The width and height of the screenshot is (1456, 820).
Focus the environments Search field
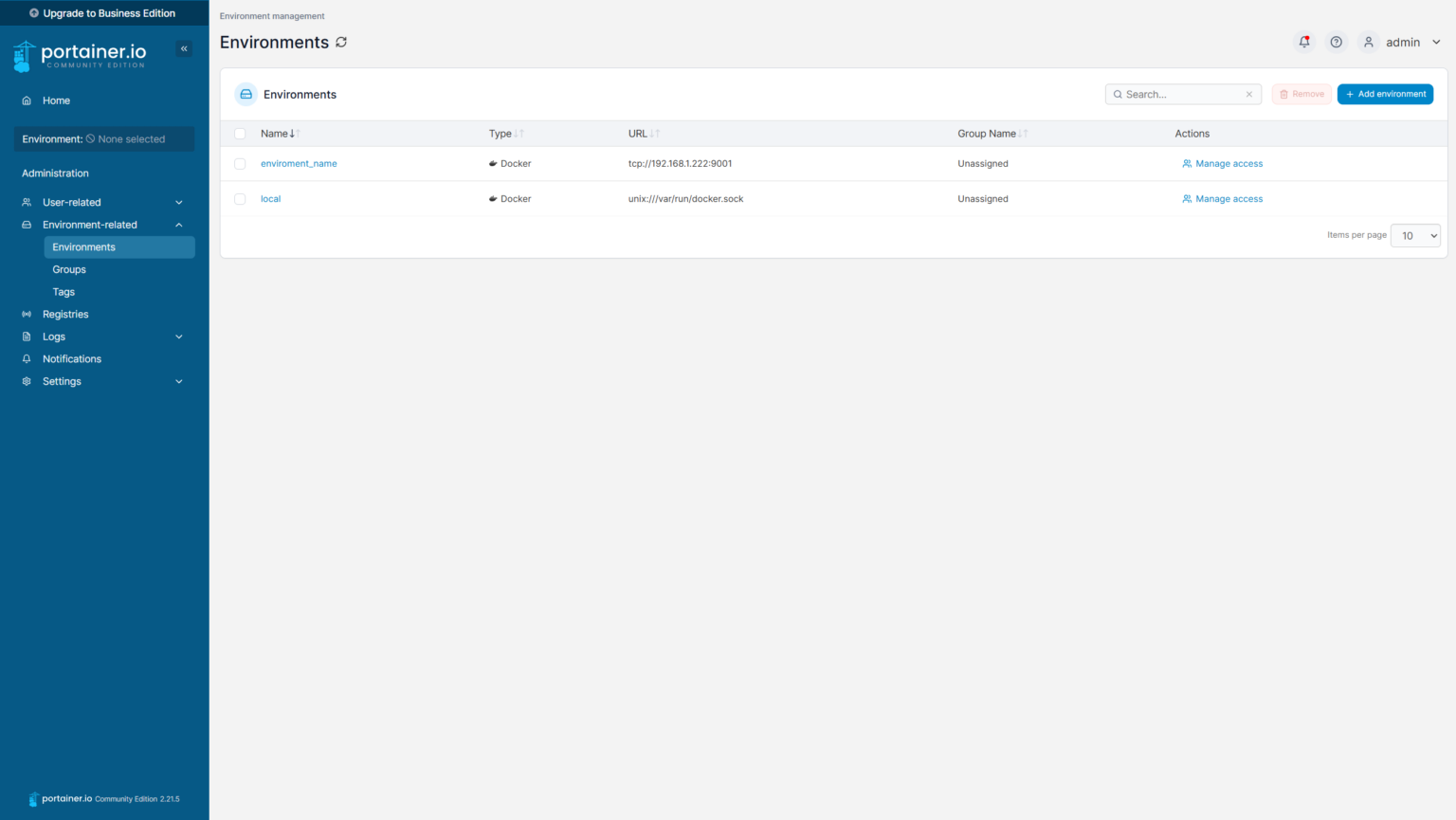tap(1180, 95)
